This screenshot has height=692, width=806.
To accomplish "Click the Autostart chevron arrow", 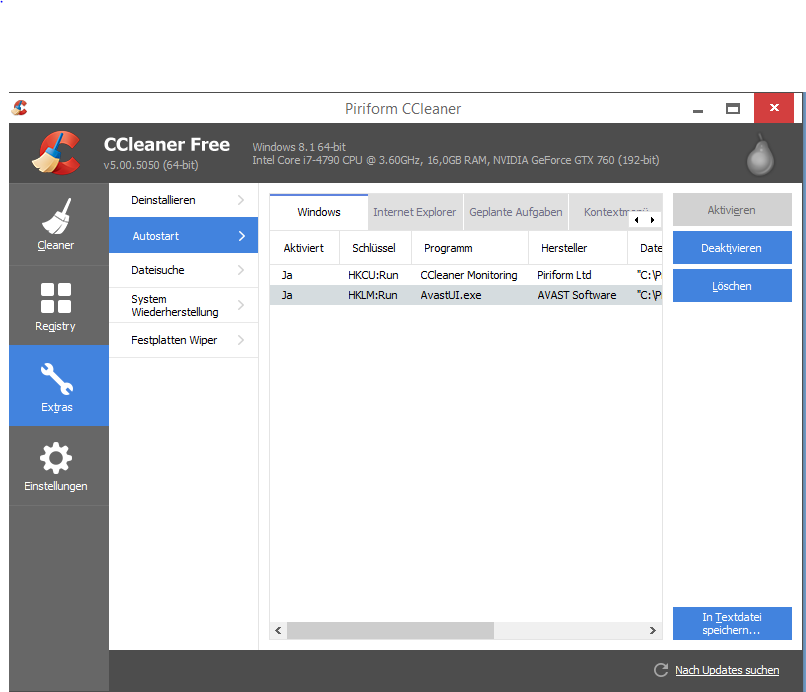I will (242, 236).
